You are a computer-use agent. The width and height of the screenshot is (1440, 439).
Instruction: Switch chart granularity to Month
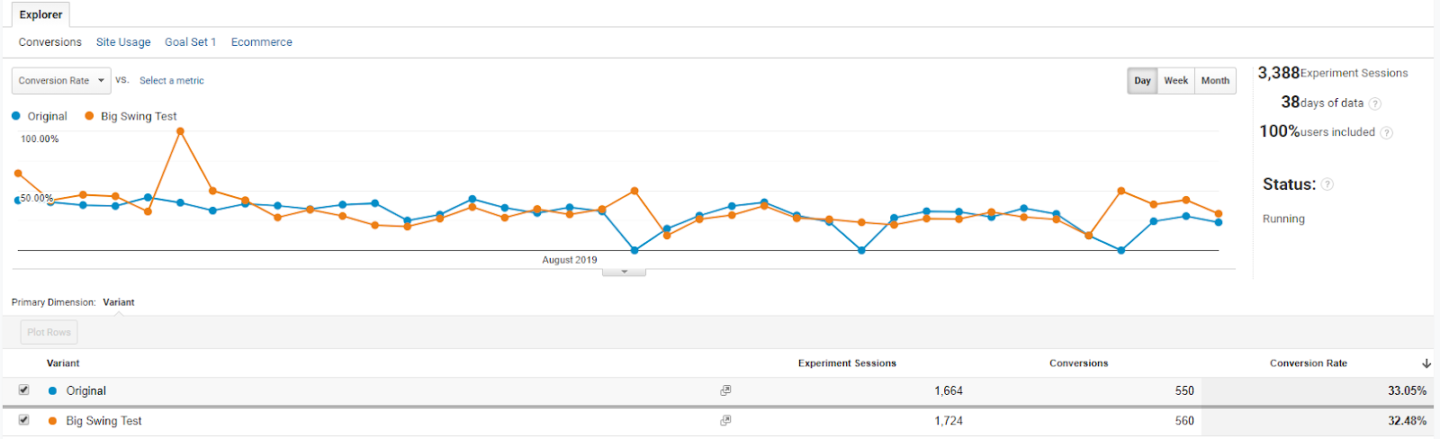(1215, 81)
